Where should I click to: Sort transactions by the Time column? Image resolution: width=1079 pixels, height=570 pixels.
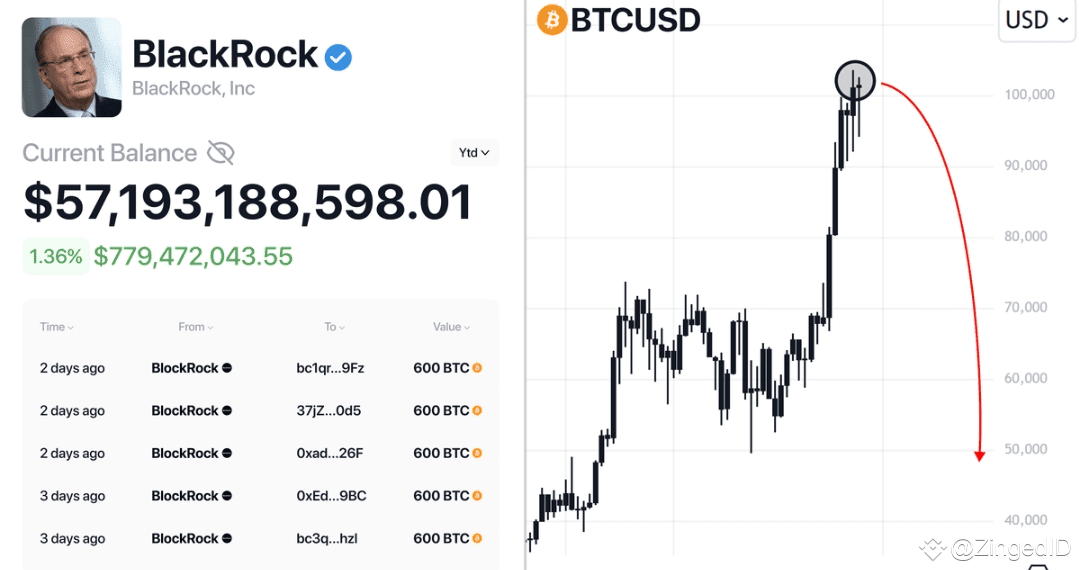pyautogui.click(x=57, y=327)
